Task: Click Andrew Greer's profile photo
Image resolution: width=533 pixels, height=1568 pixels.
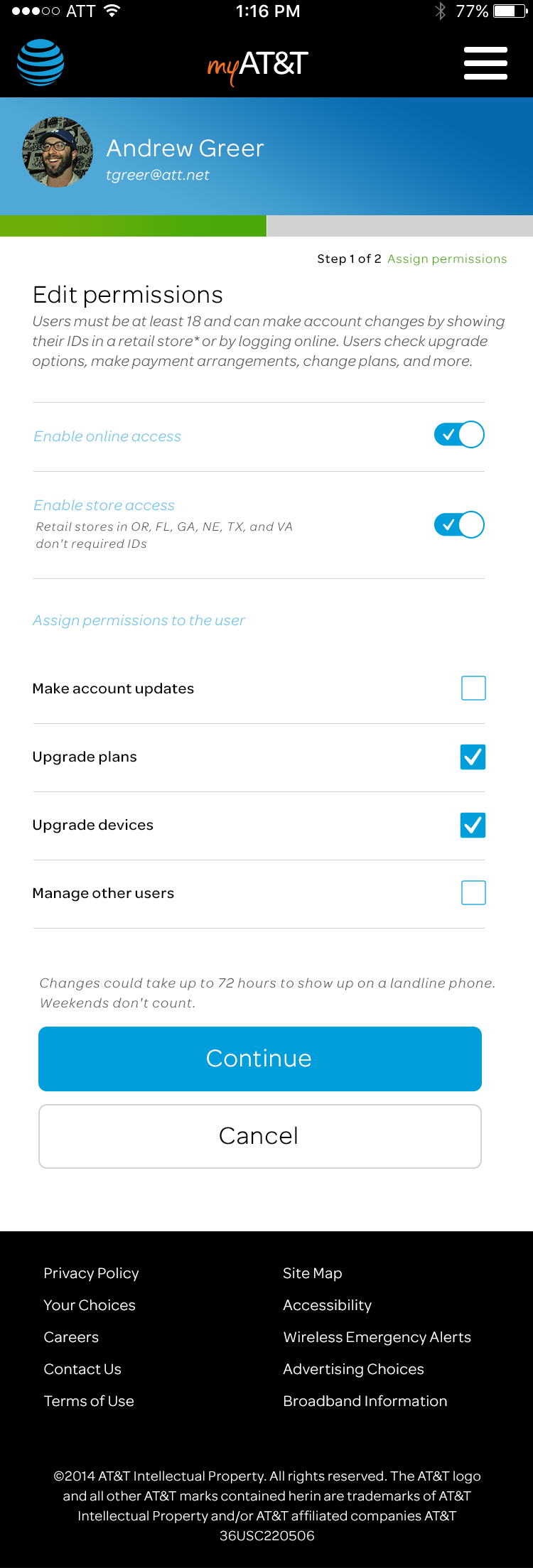Action: pyautogui.click(x=58, y=152)
